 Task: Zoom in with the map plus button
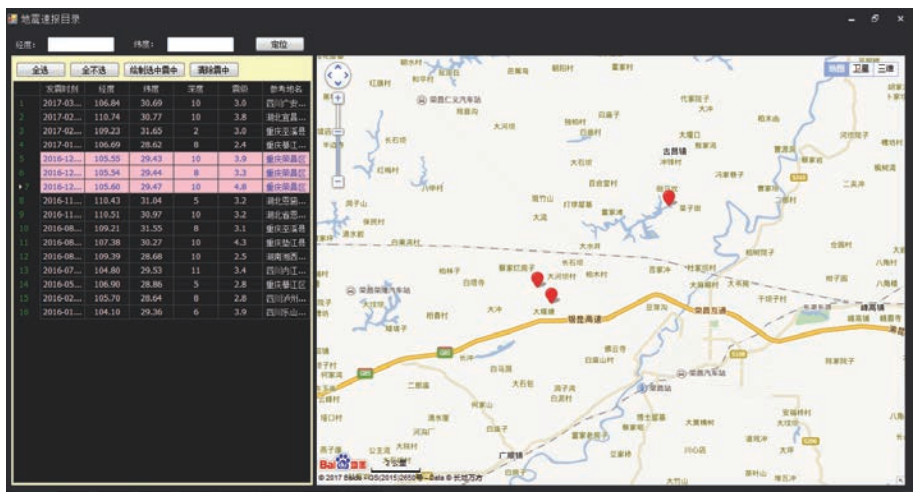[338, 99]
